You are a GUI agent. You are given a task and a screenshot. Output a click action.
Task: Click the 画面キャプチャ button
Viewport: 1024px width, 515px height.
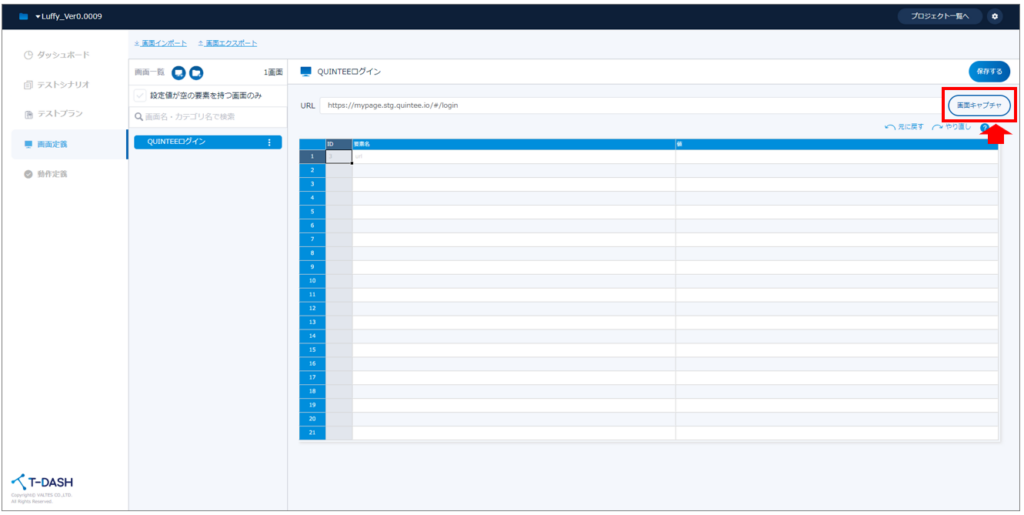pos(980,105)
